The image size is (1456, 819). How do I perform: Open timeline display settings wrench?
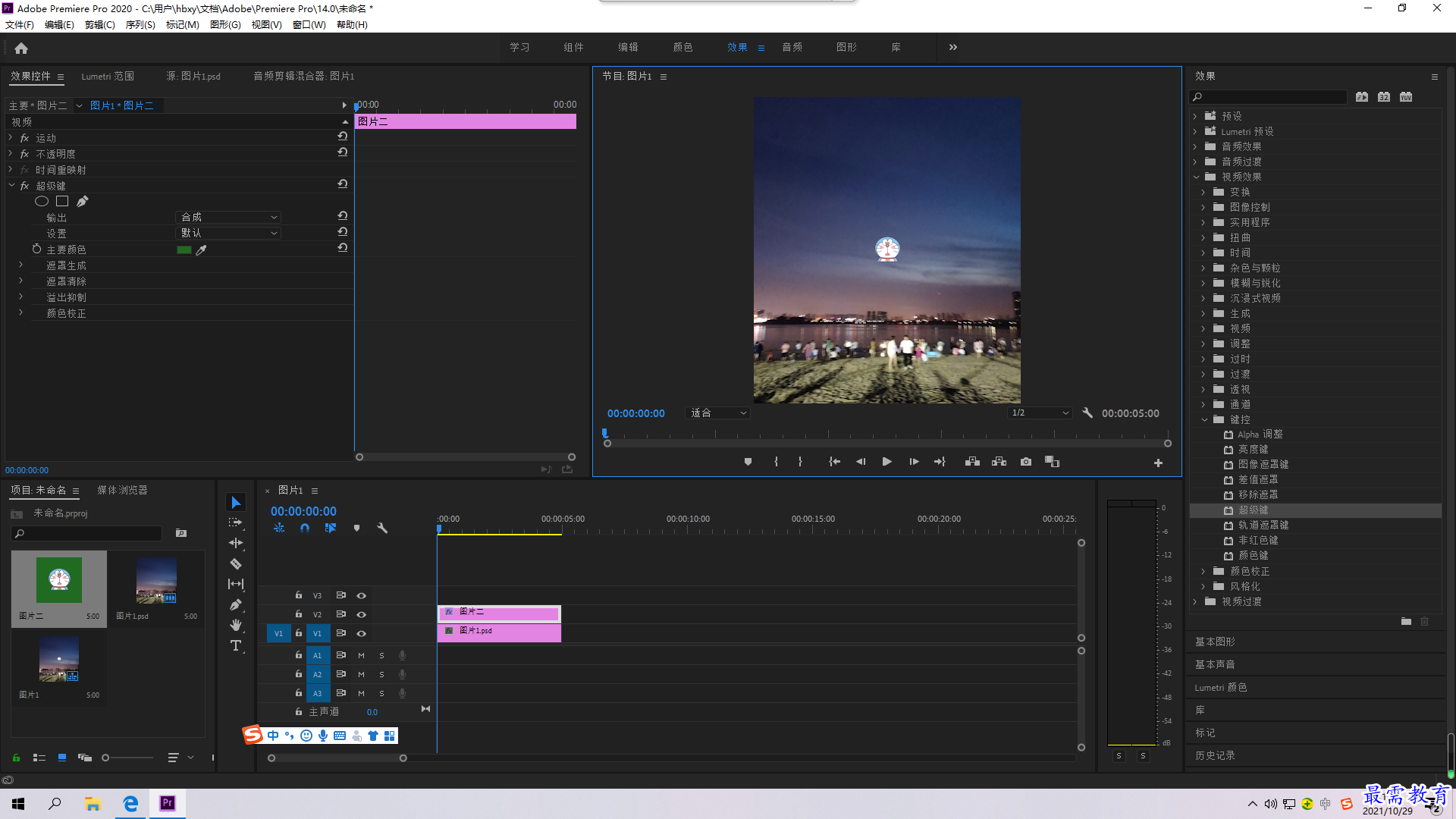pyautogui.click(x=382, y=528)
